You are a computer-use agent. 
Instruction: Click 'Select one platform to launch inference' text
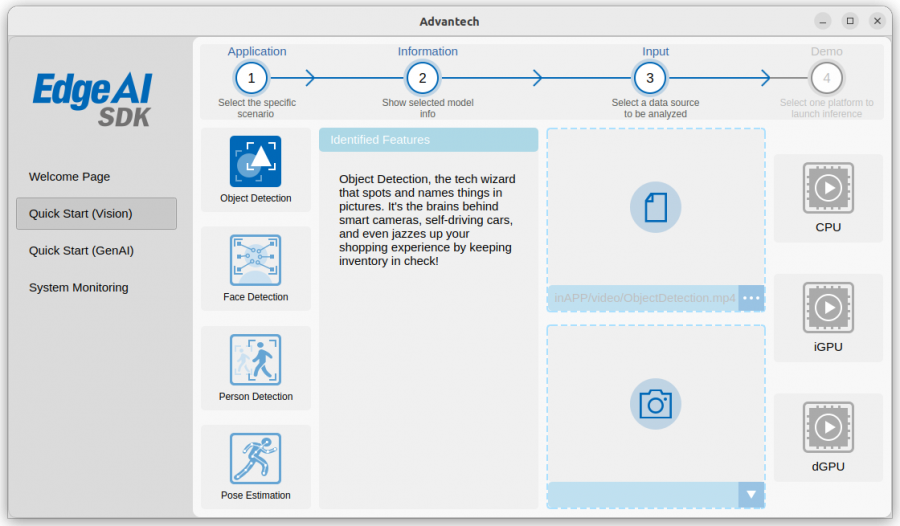827,108
